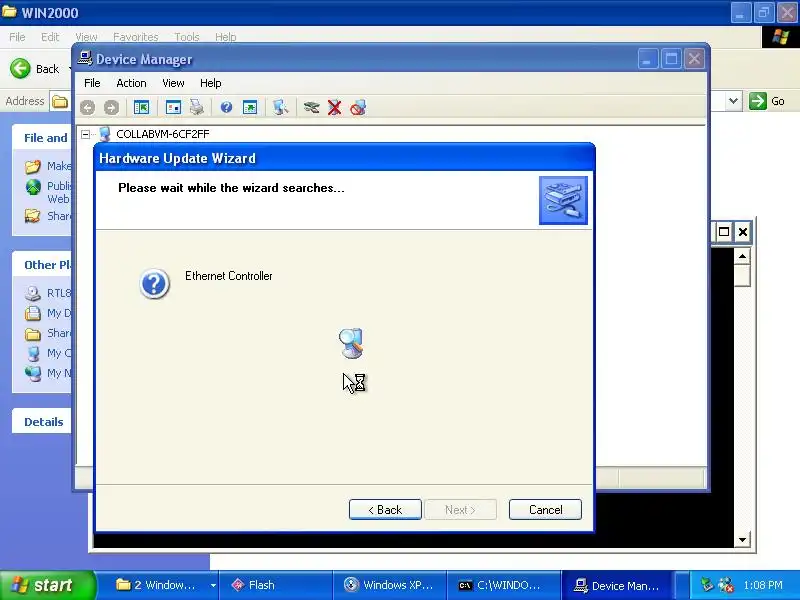Viewport: 800px width, 600px height.
Task: Collapse the COLLABVM-6CF2FF tree node
Action: pos(86,134)
